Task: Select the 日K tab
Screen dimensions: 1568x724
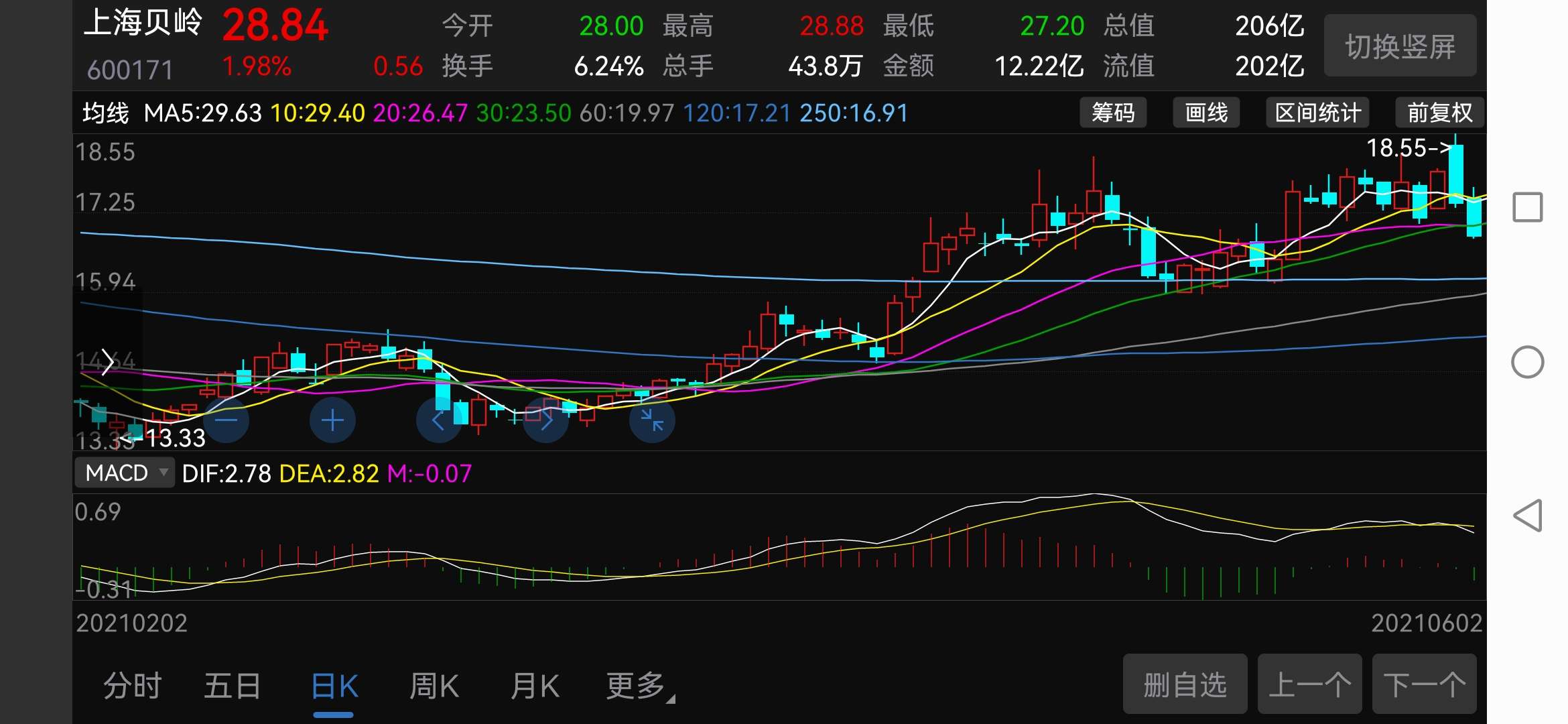Action: (x=334, y=686)
